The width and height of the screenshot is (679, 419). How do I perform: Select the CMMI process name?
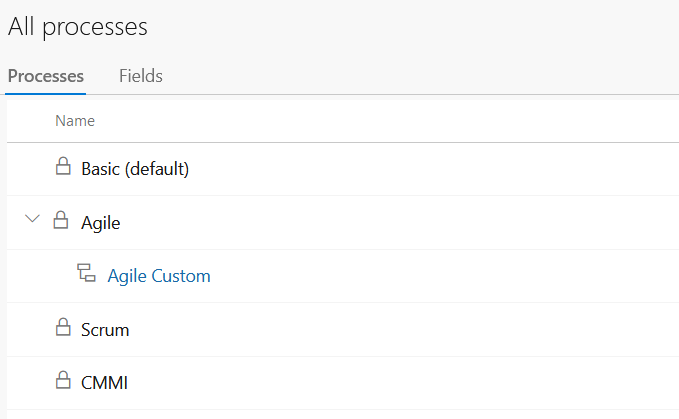[104, 383]
